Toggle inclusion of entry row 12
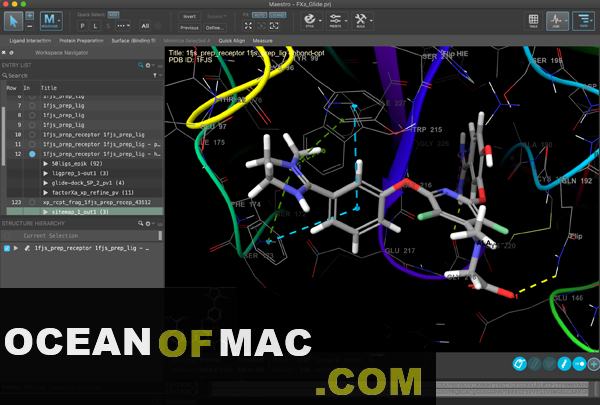This screenshot has height=405, width=600. click(32, 154)
